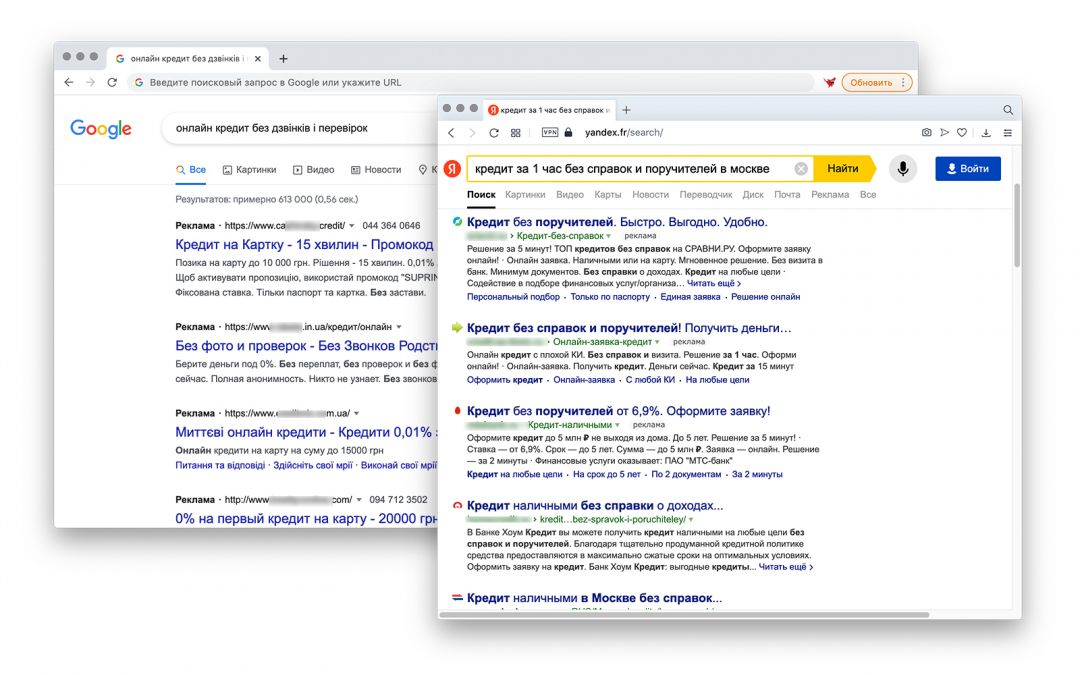Click 'Питання та відповіді' sitelink
The height and width of the screenshot is (675, 1080).
(220, 466)
